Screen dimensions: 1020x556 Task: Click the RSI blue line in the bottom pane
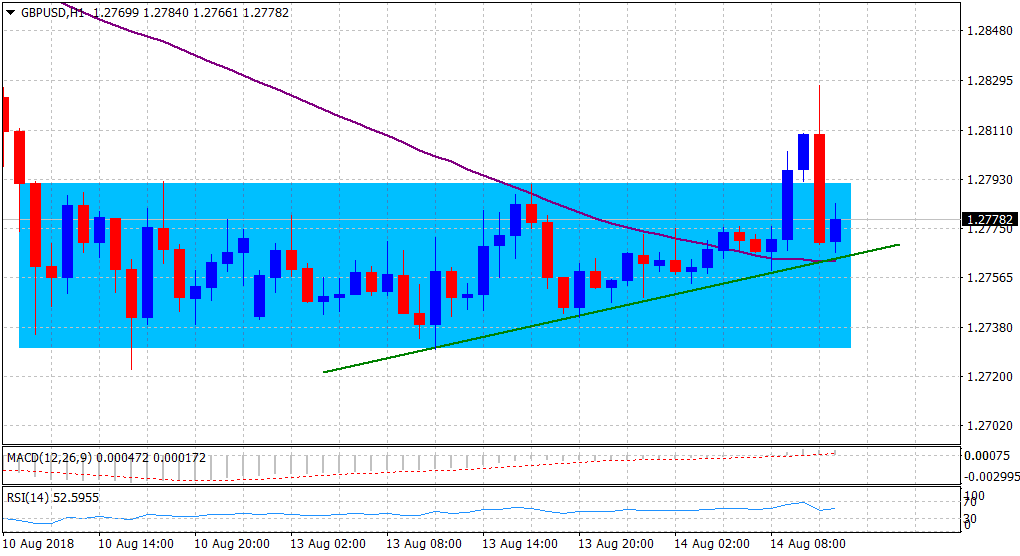click(x=400, y=515)
